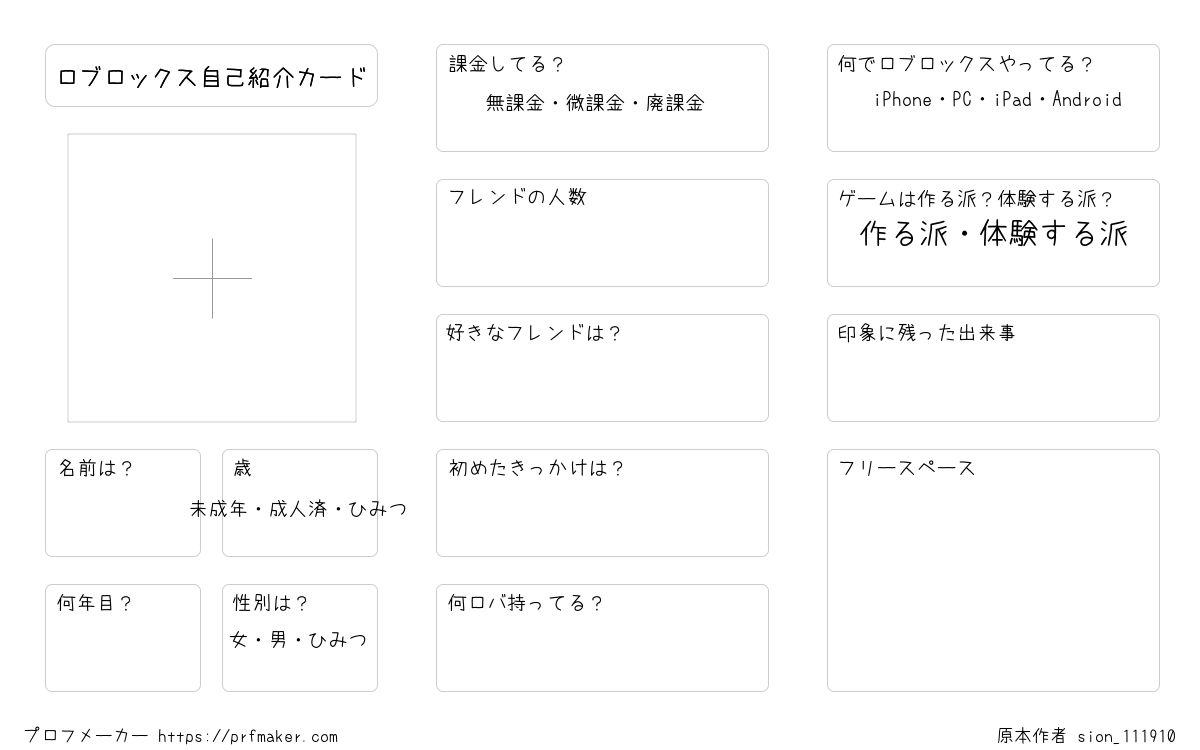Click the ロブロックス自己紹介カード title box

211,75
